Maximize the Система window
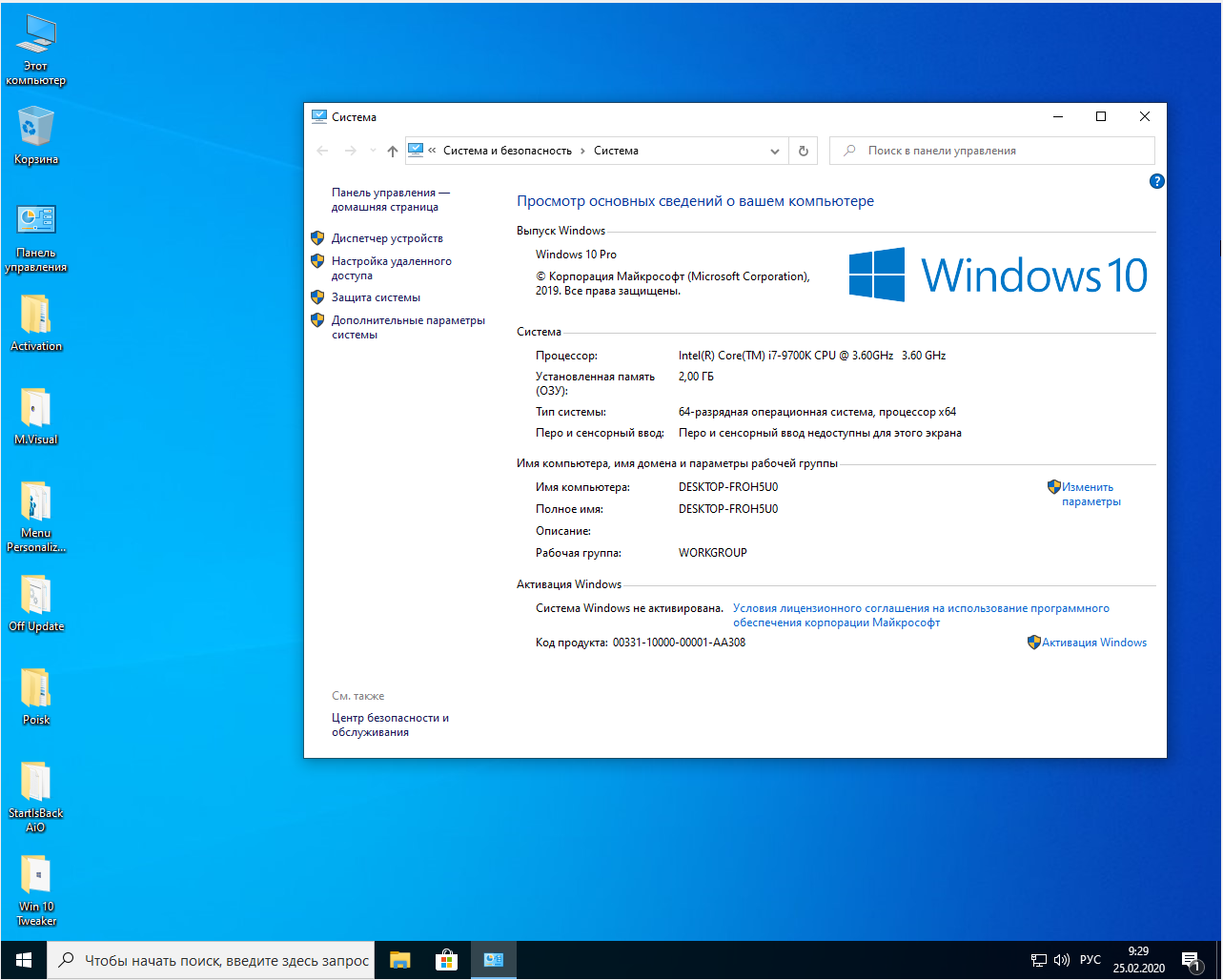1223x980 pixels. (1101, 116)
